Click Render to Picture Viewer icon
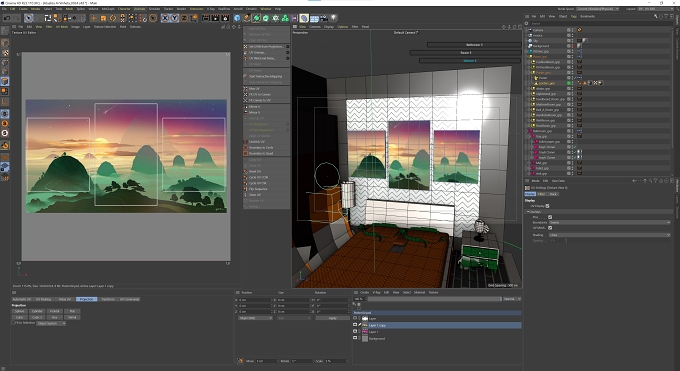The image size is (680, 371). point(216,18)
